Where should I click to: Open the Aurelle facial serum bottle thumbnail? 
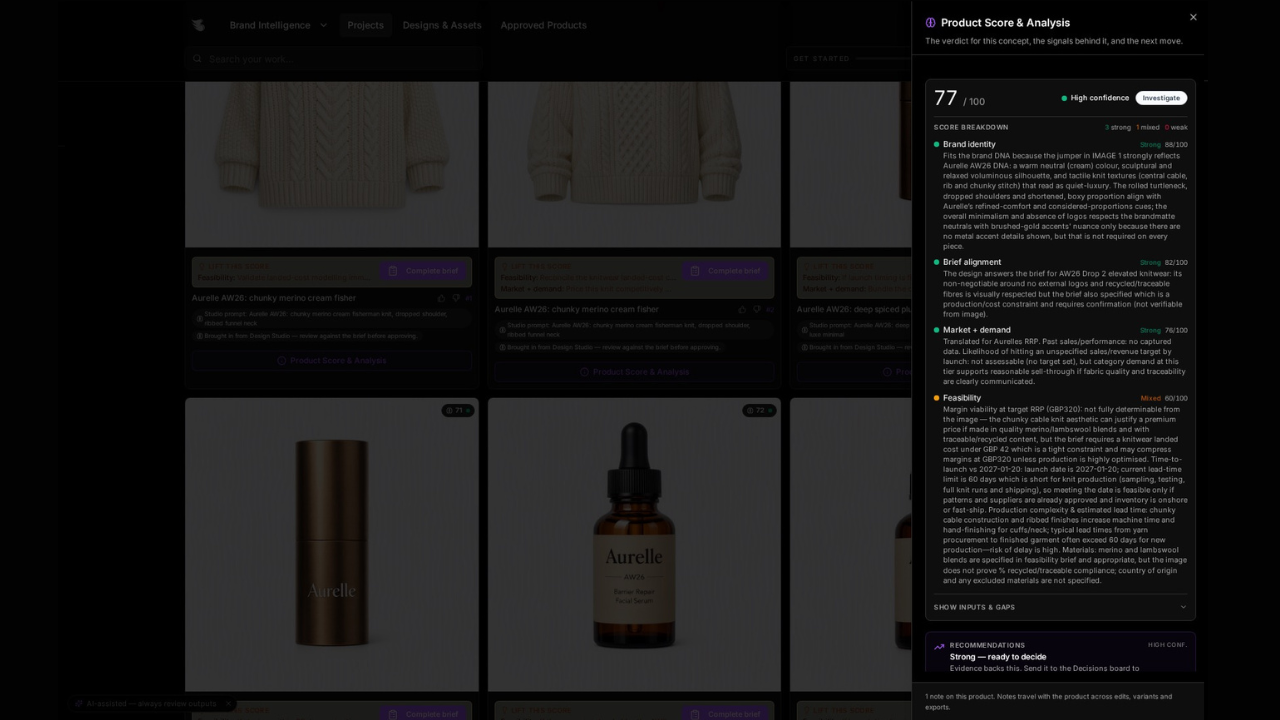[x=634, y=545]
